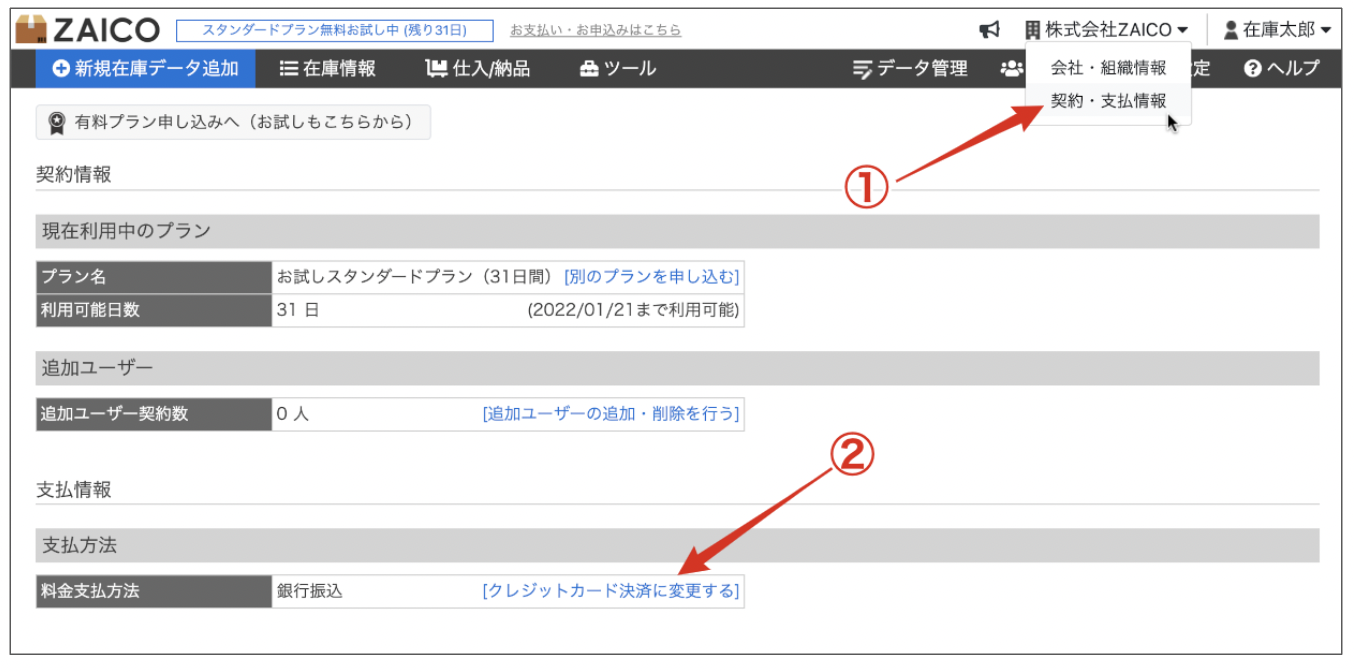Expand the 在庫太郎 user dropdown arrow

(1326, 30)
